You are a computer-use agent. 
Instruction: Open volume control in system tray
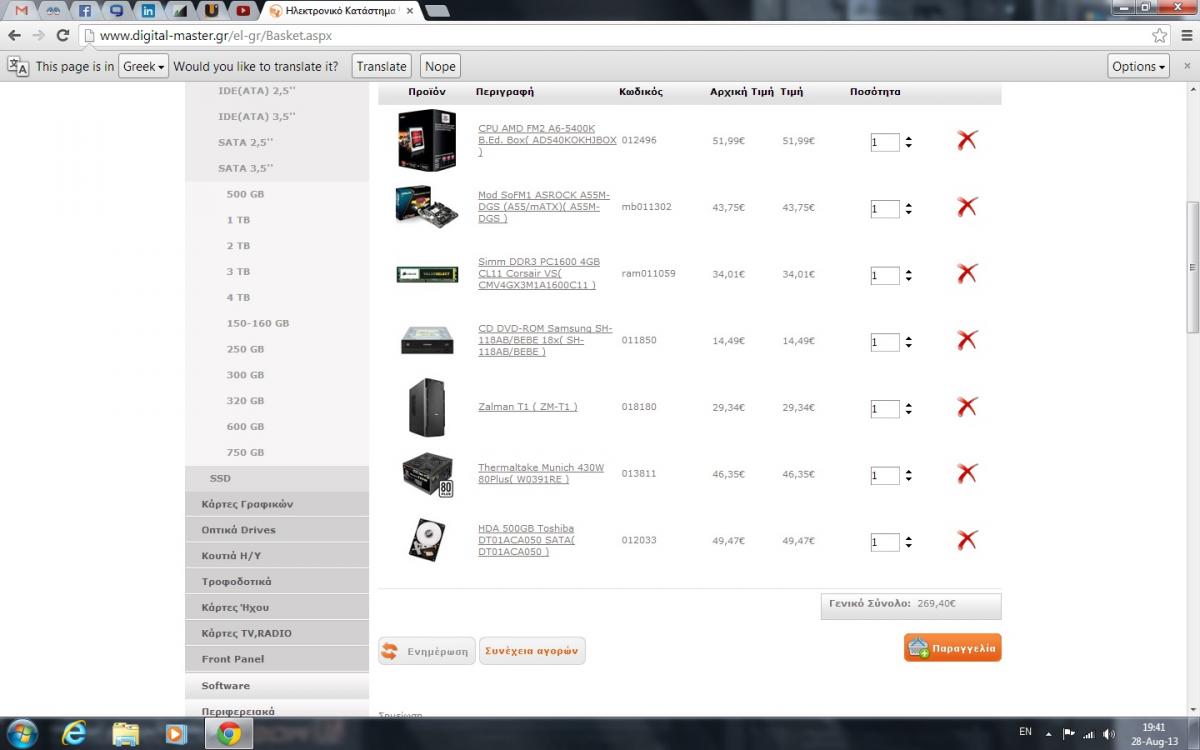(1108, 733)
